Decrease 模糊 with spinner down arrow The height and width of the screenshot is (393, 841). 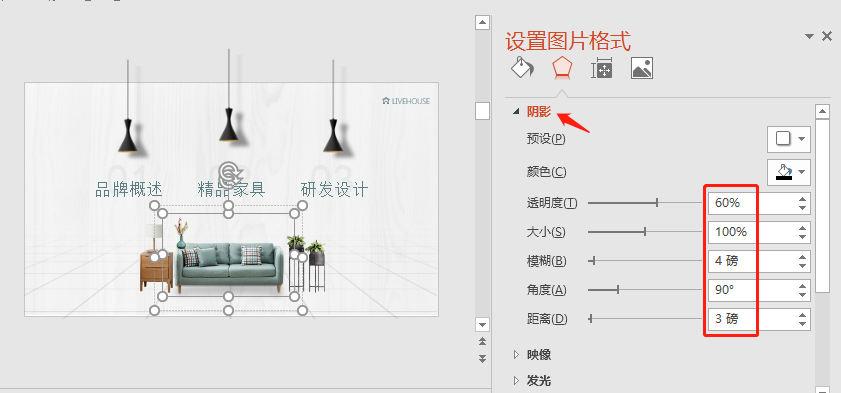click(x=802, y=265)
